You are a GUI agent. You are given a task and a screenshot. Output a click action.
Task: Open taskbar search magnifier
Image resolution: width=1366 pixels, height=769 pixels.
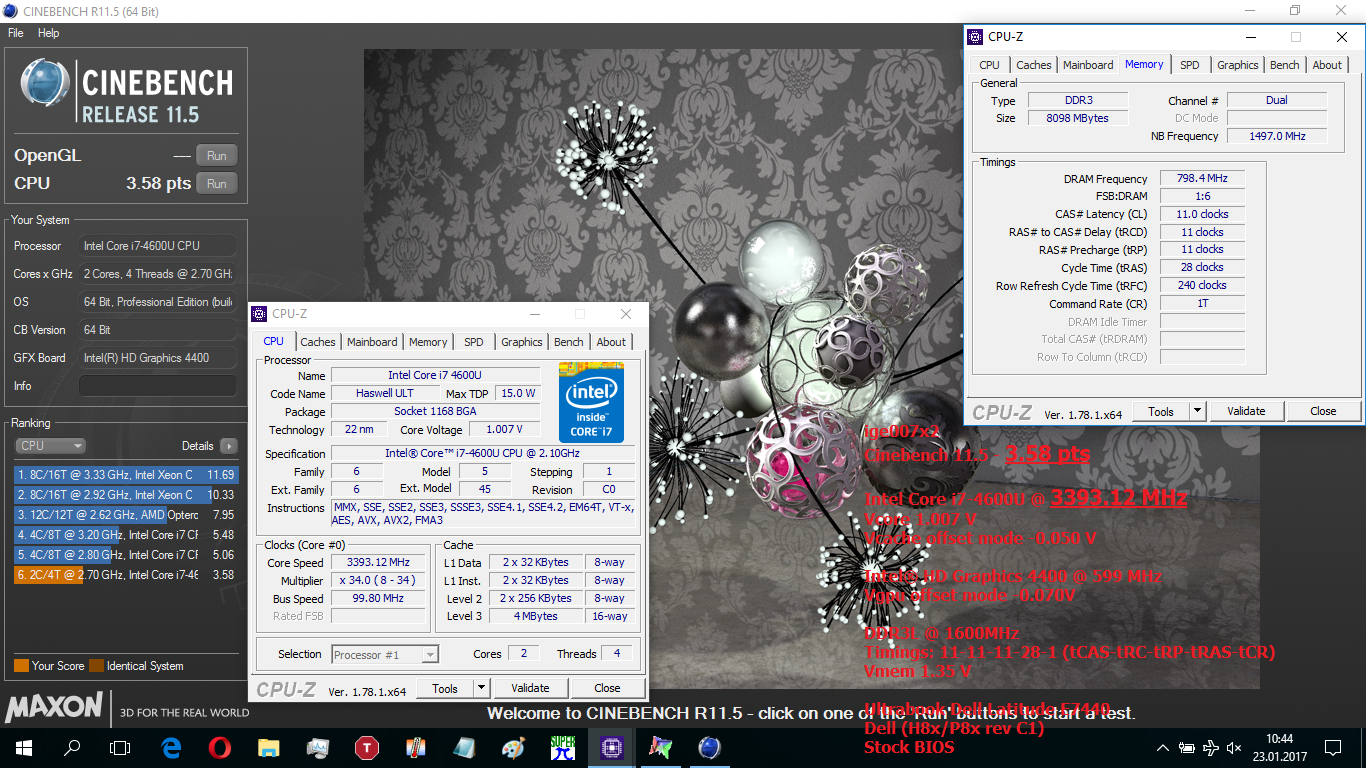[x=72, y=747]
